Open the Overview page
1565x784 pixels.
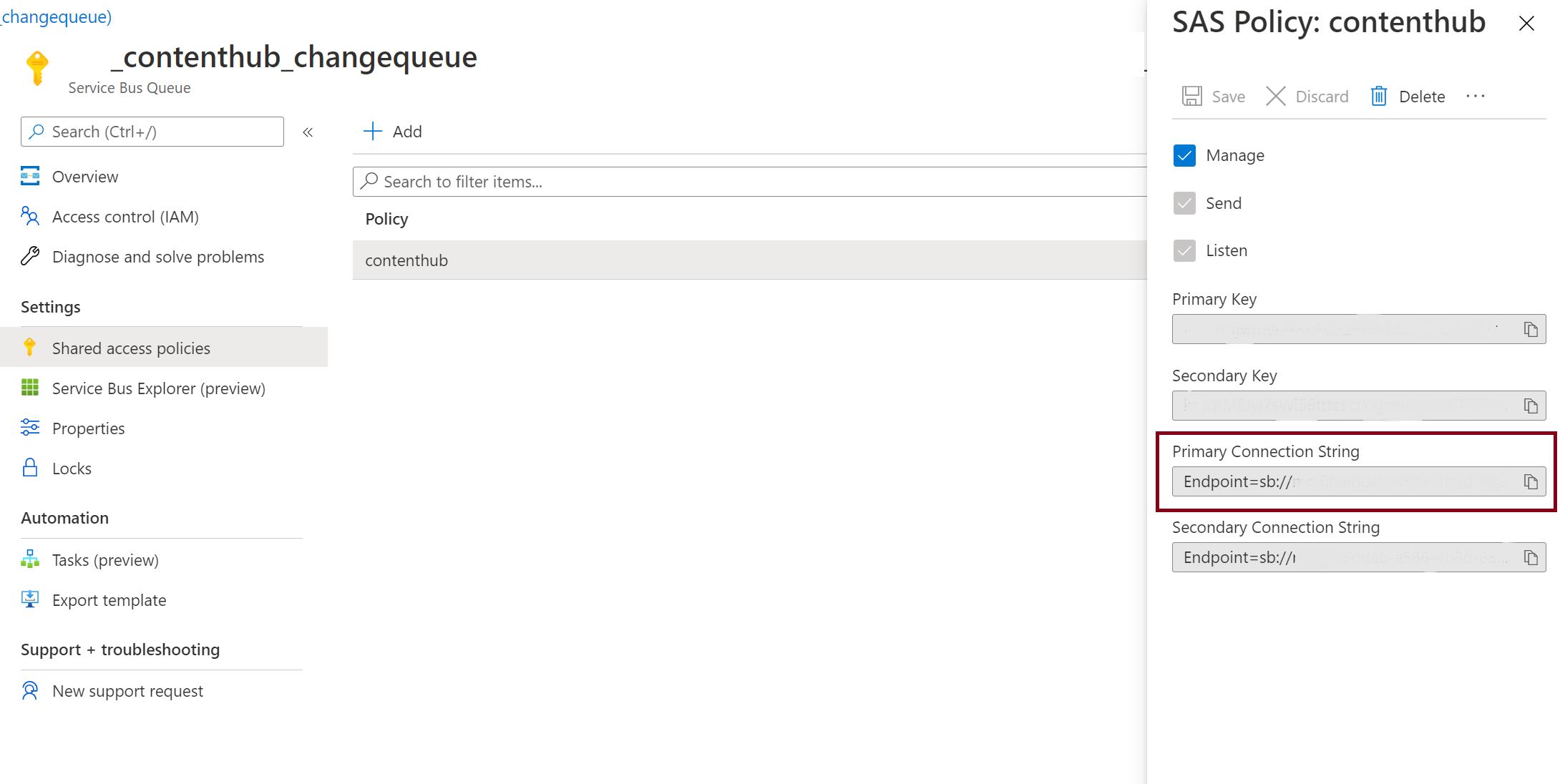tap(85, 177)
